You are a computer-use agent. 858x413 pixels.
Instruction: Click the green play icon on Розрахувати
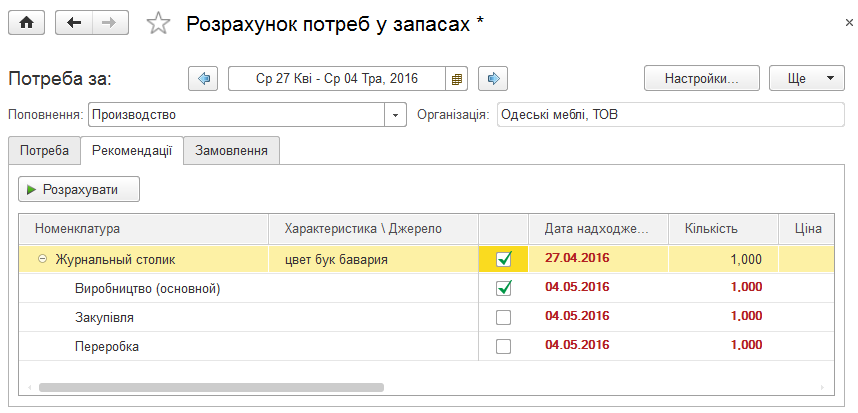[x=32, y=189]
